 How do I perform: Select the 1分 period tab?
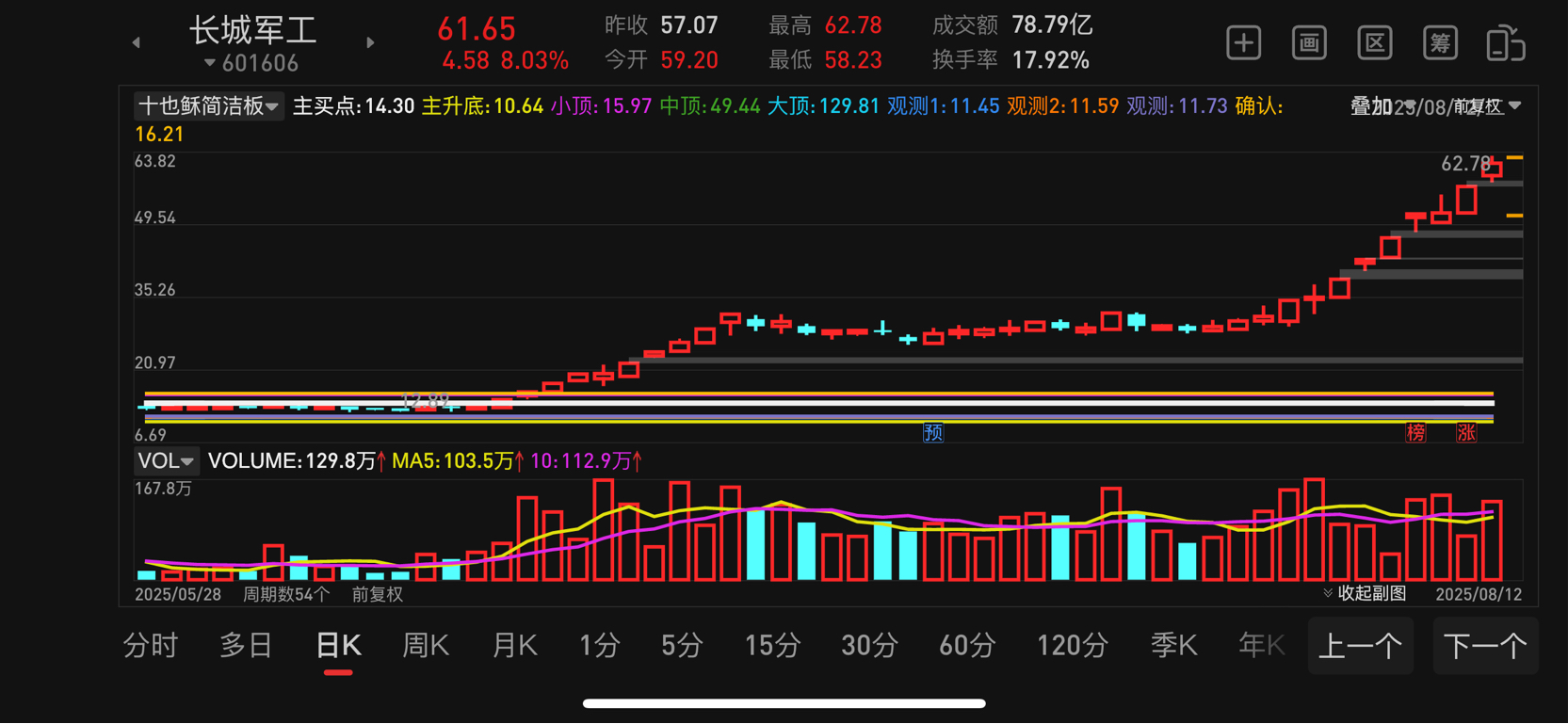point(600,646)
